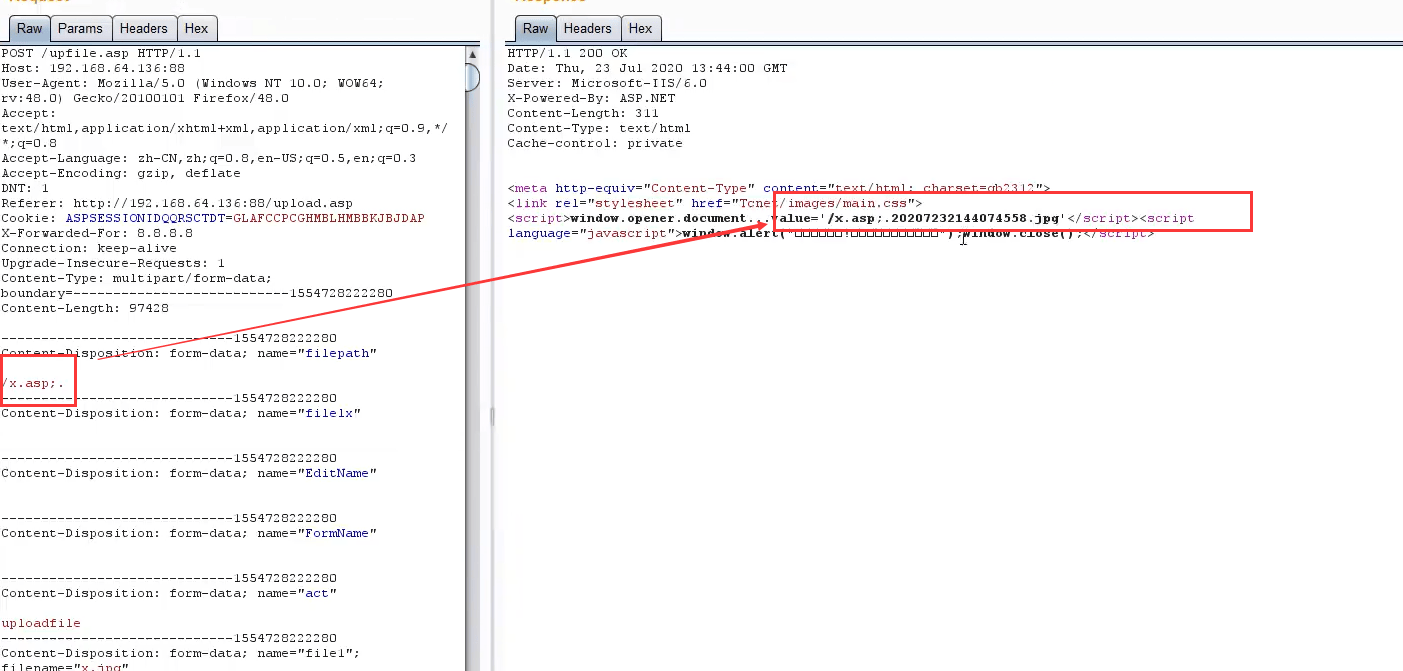Image resolution: width=1403 pixels, height=671 pixels.
Task: Click the "uploadfile" parameter value
Action: (x=41, y=623)
